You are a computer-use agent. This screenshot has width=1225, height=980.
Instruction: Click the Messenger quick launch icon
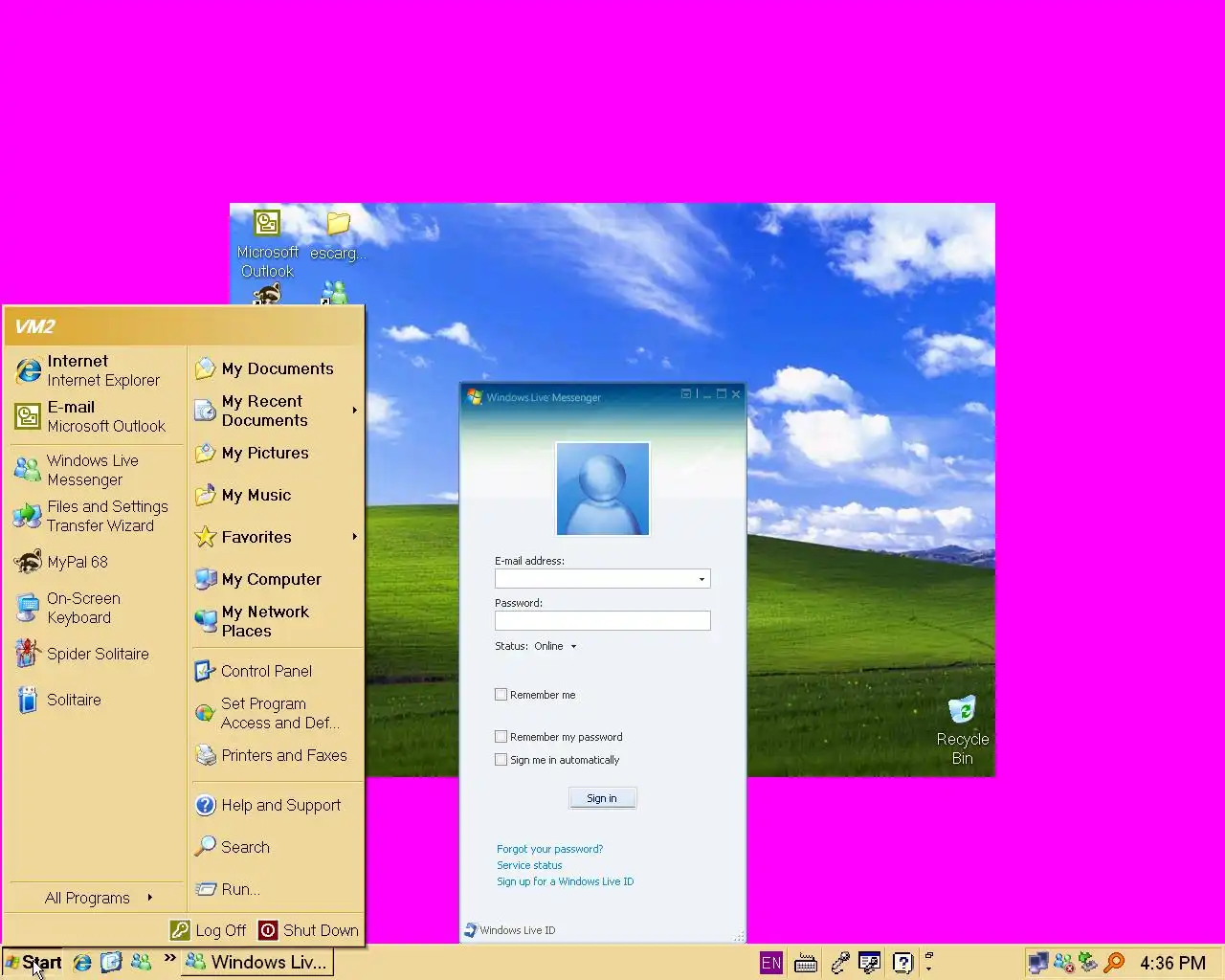pyautogui.click(x=141, y=962)
